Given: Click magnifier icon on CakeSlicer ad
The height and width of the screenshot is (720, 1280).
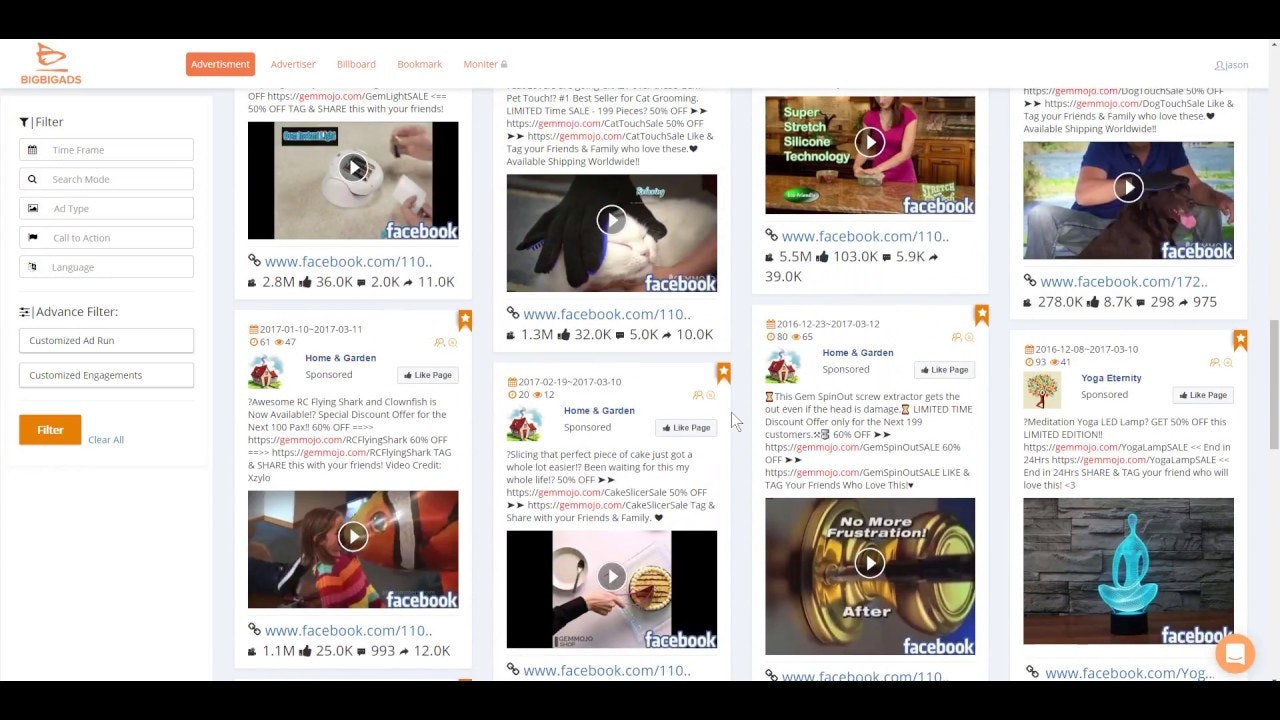Looking at the screenshot, I should tap(711, 395).
